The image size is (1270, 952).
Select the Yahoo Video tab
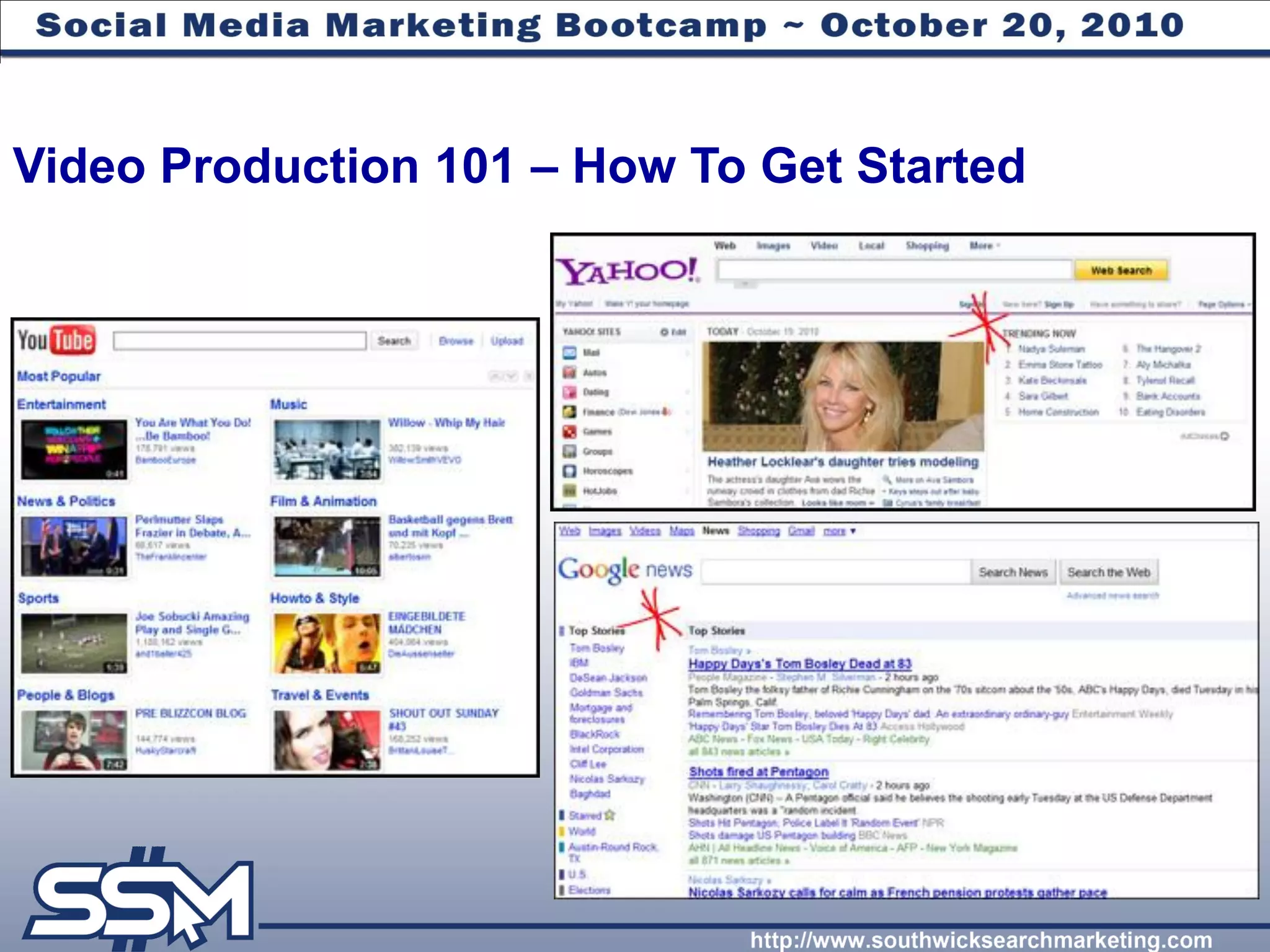[824, 245]
